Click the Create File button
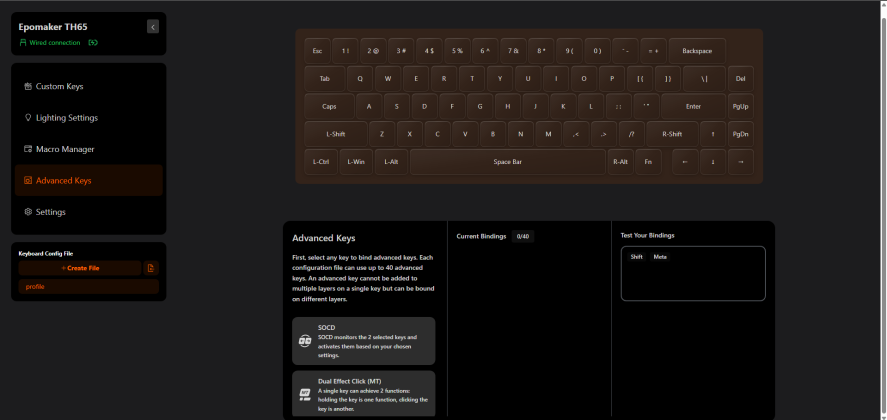887x420 pixels. tap(80, 268)
